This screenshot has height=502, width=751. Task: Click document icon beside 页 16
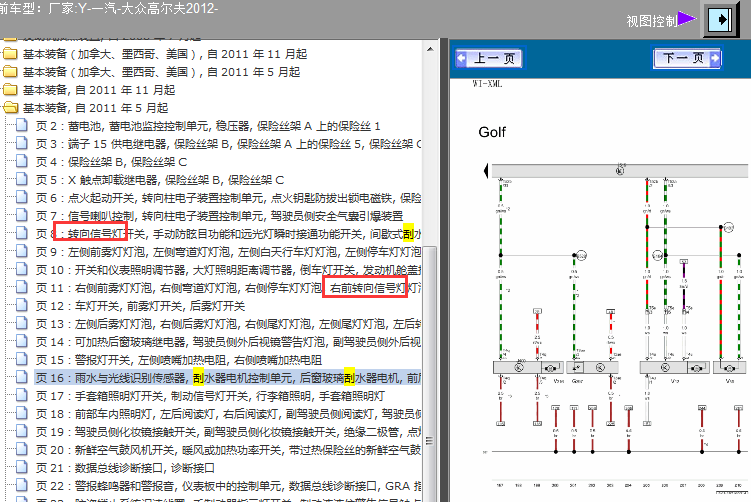click(22, 377)
